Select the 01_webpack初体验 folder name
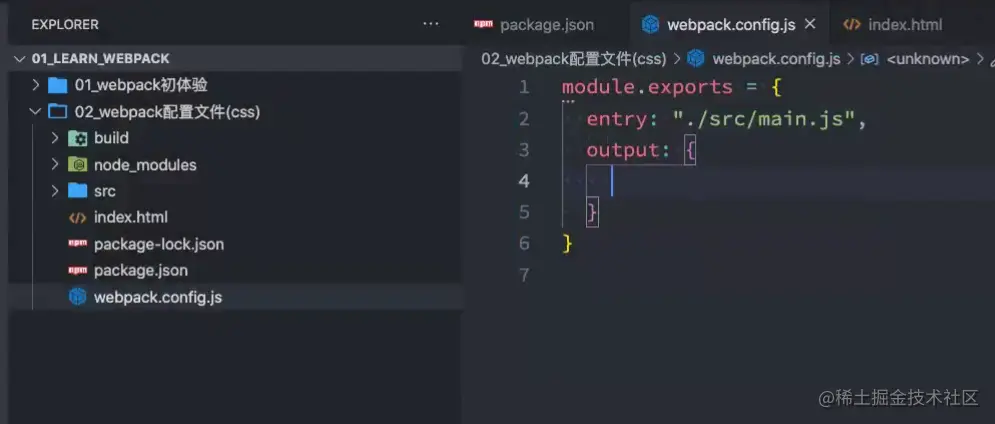Image resolution: width=995 pixels, height=424 pixels. (141, 85)
